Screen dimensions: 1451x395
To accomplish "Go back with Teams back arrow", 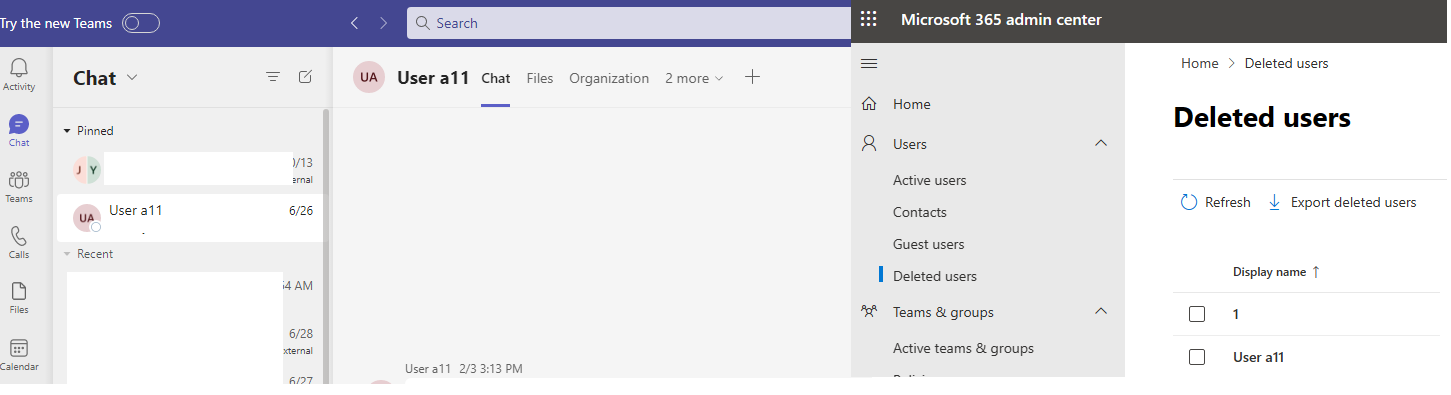I will pyautogui.click(x=354, y=23).
